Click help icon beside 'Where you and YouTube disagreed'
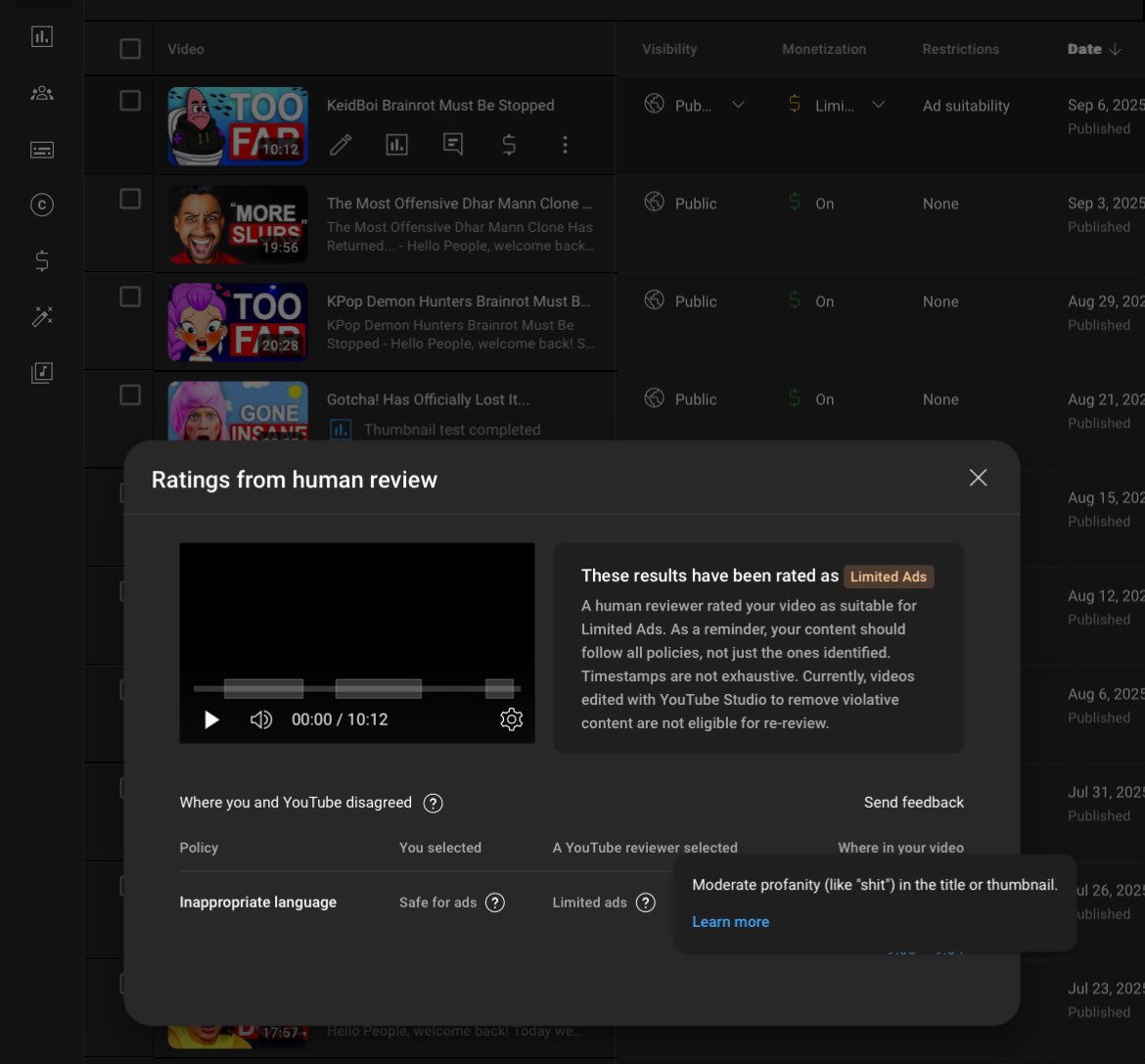 433,804
